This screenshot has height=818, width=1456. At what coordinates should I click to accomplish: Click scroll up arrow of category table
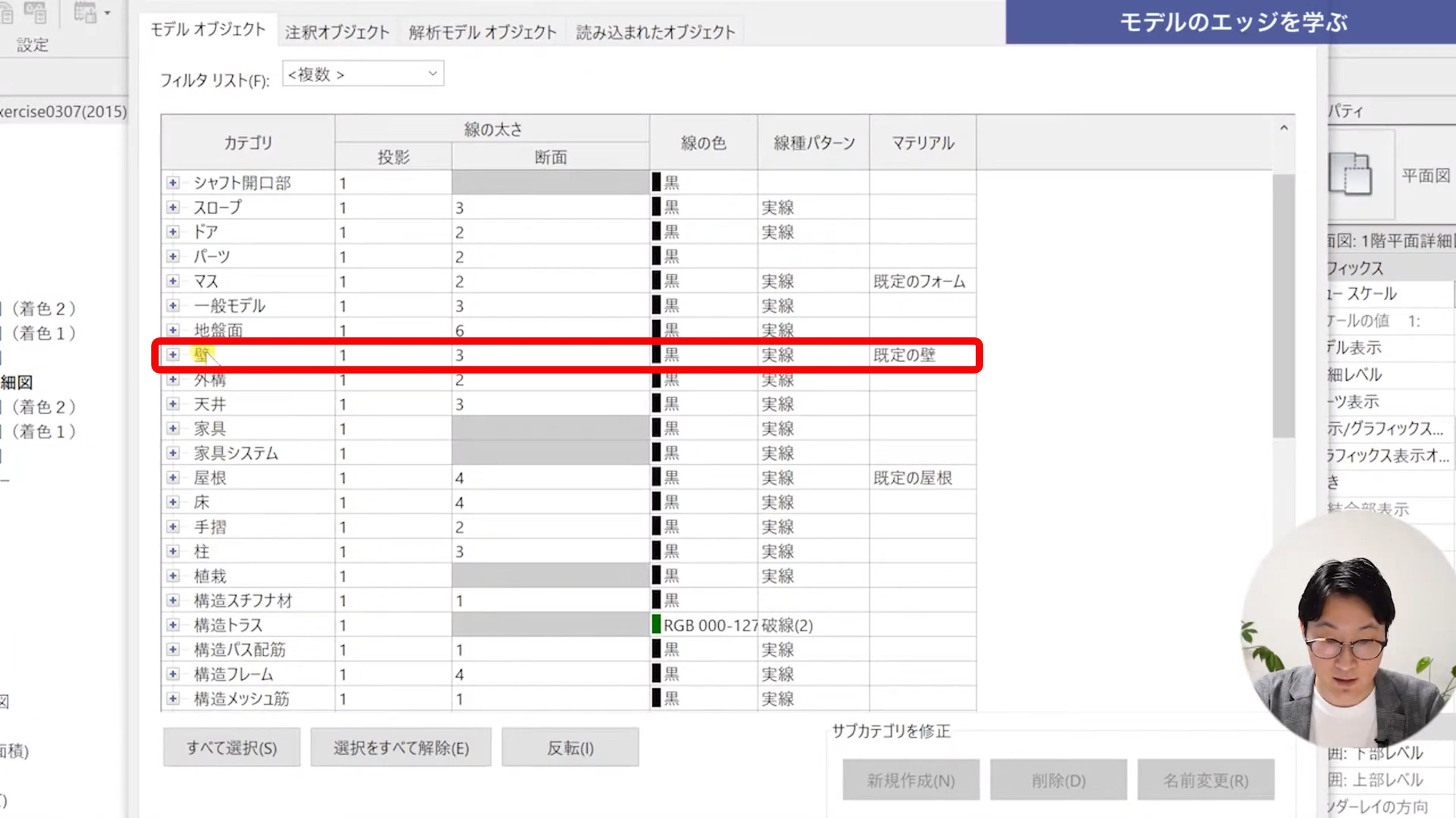tap(1284, 128)
